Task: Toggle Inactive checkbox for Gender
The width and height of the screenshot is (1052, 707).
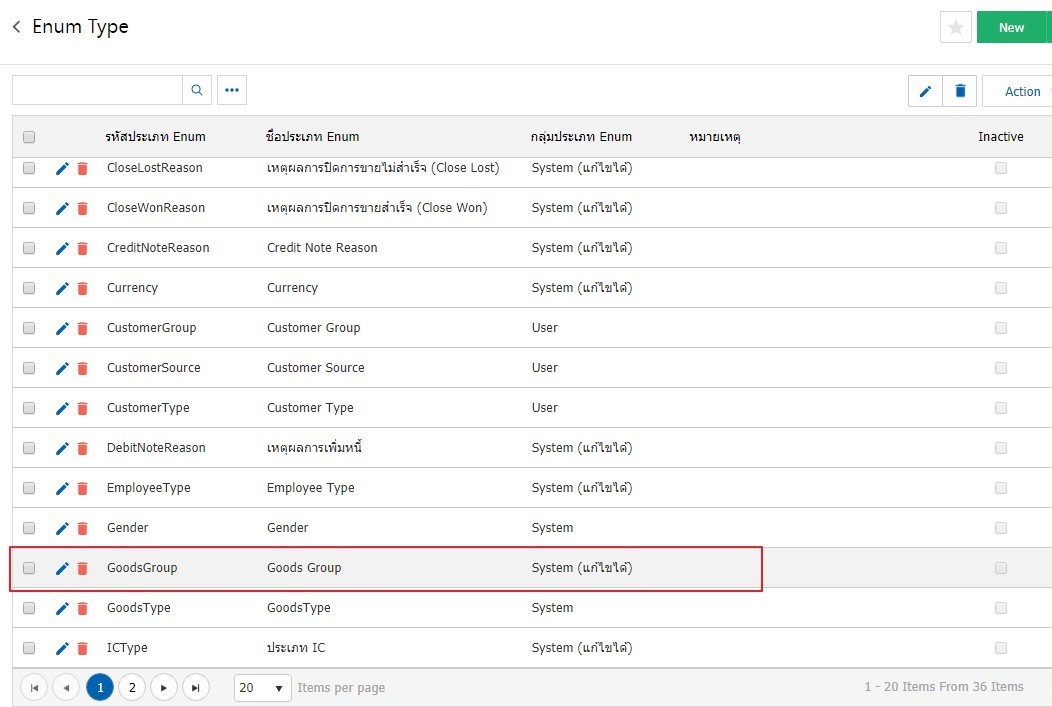Action: [1000, 528]
